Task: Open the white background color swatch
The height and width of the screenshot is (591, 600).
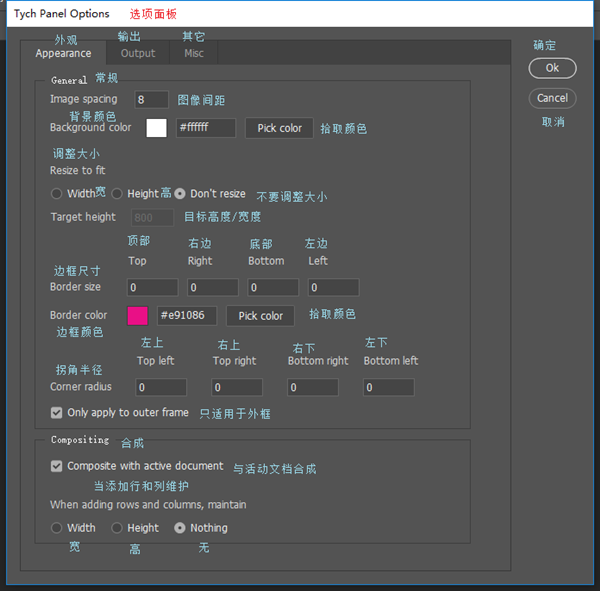Action: click(156, 128)
